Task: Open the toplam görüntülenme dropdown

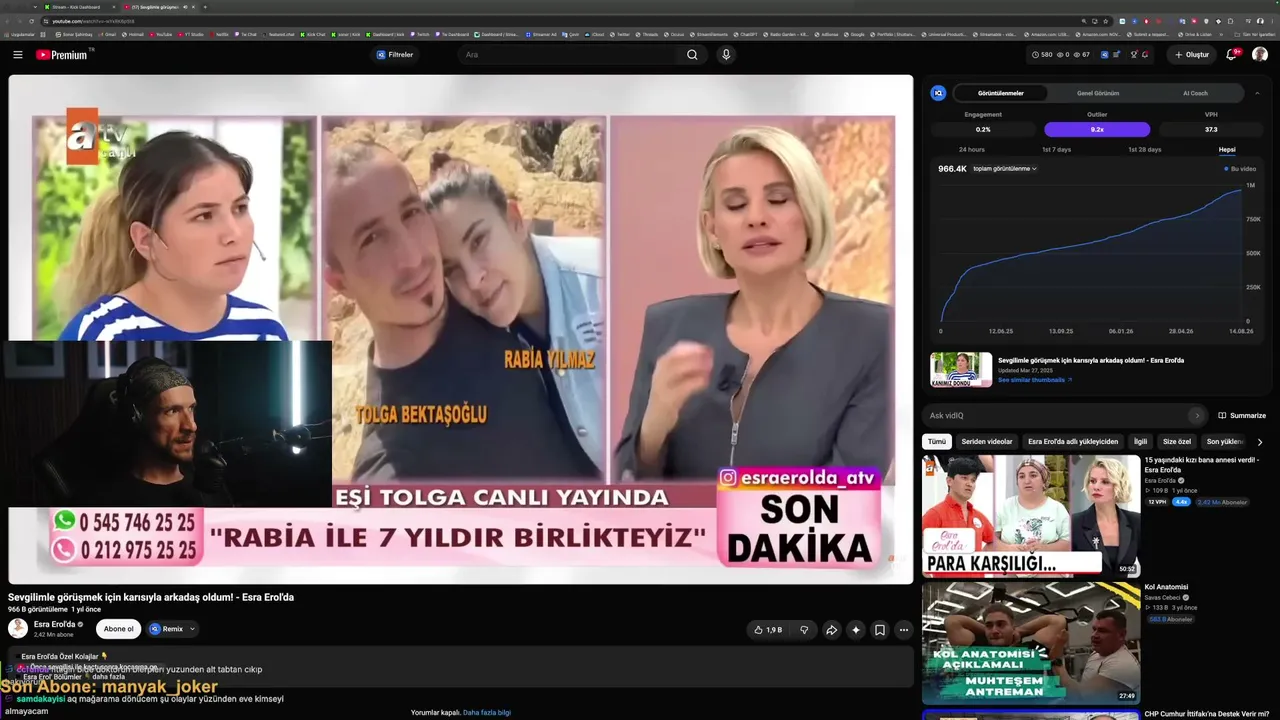Action: [1005, 169]
